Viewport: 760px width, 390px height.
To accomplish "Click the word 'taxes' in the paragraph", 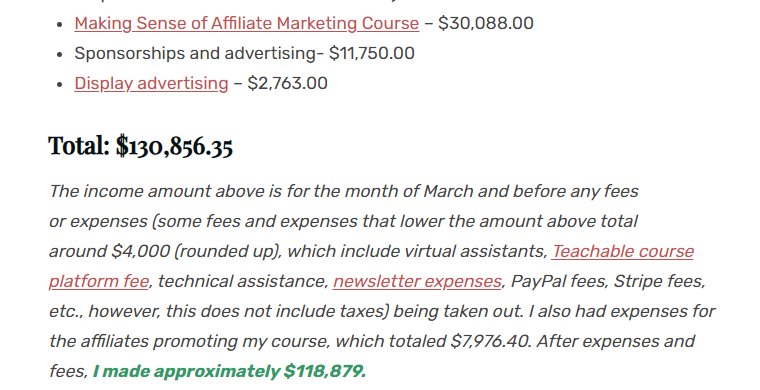I will pos(363,311).
